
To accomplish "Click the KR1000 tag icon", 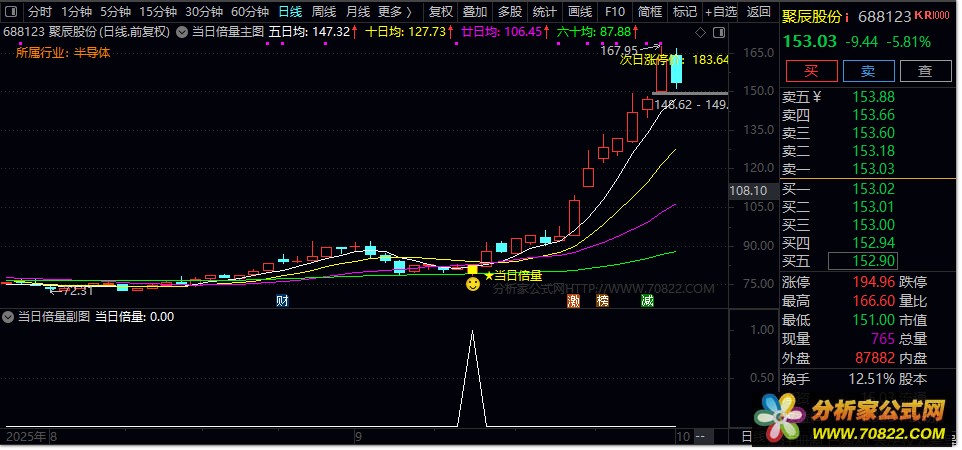I will point(931,15).
